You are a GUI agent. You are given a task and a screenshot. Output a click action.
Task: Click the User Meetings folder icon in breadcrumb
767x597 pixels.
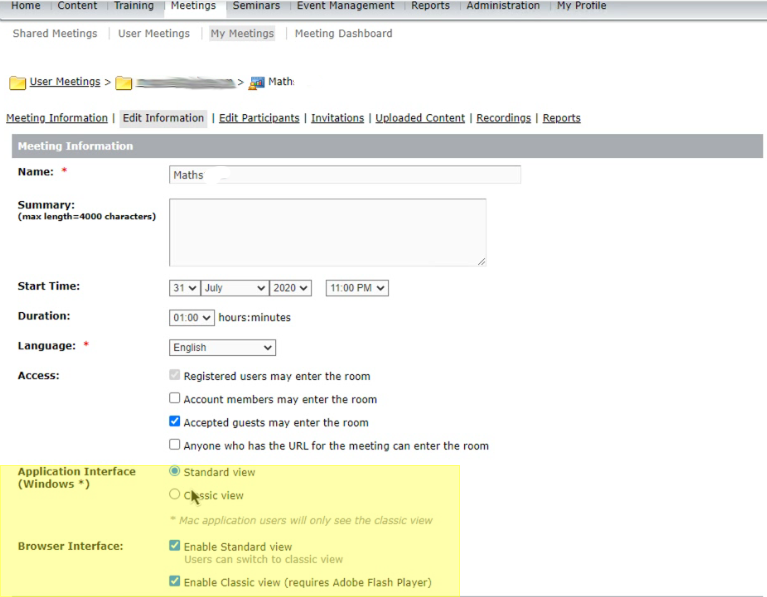pos(17,83)
